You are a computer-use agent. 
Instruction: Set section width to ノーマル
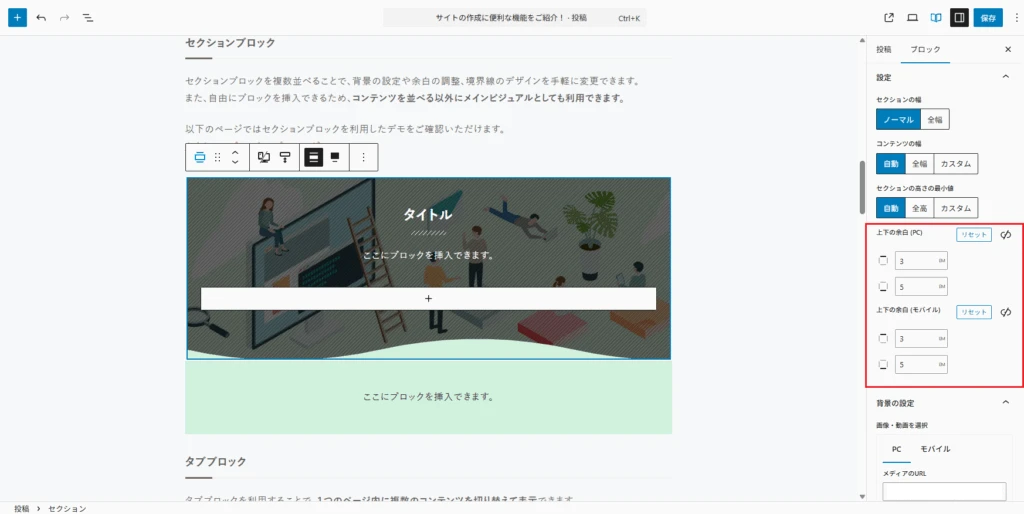[899, 120]
